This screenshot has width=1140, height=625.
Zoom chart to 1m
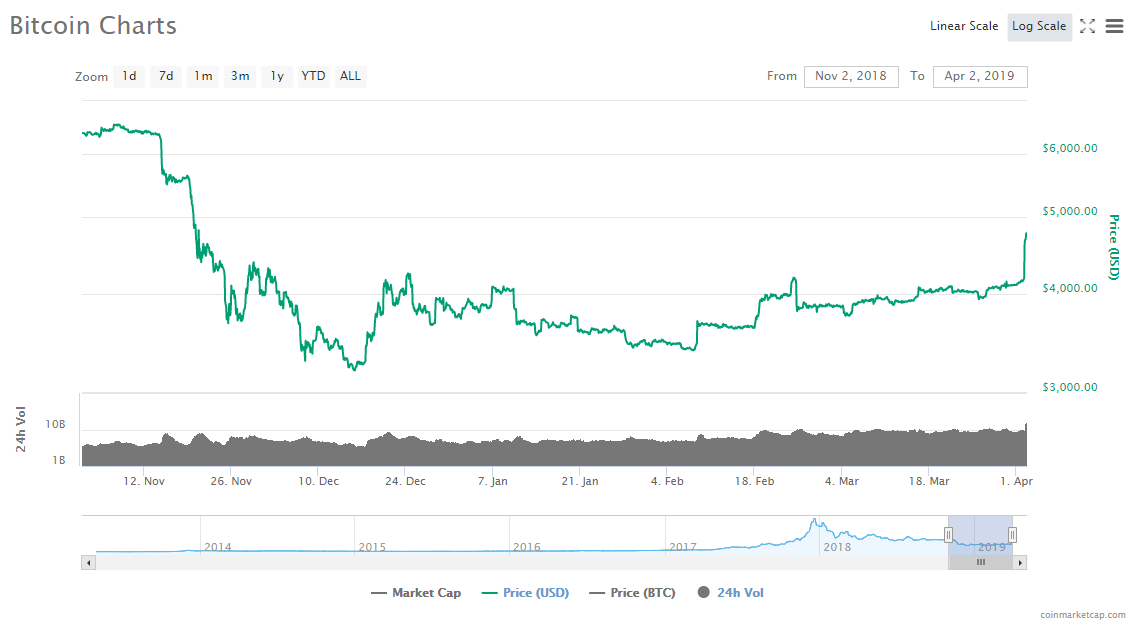[x=203, y=76]
